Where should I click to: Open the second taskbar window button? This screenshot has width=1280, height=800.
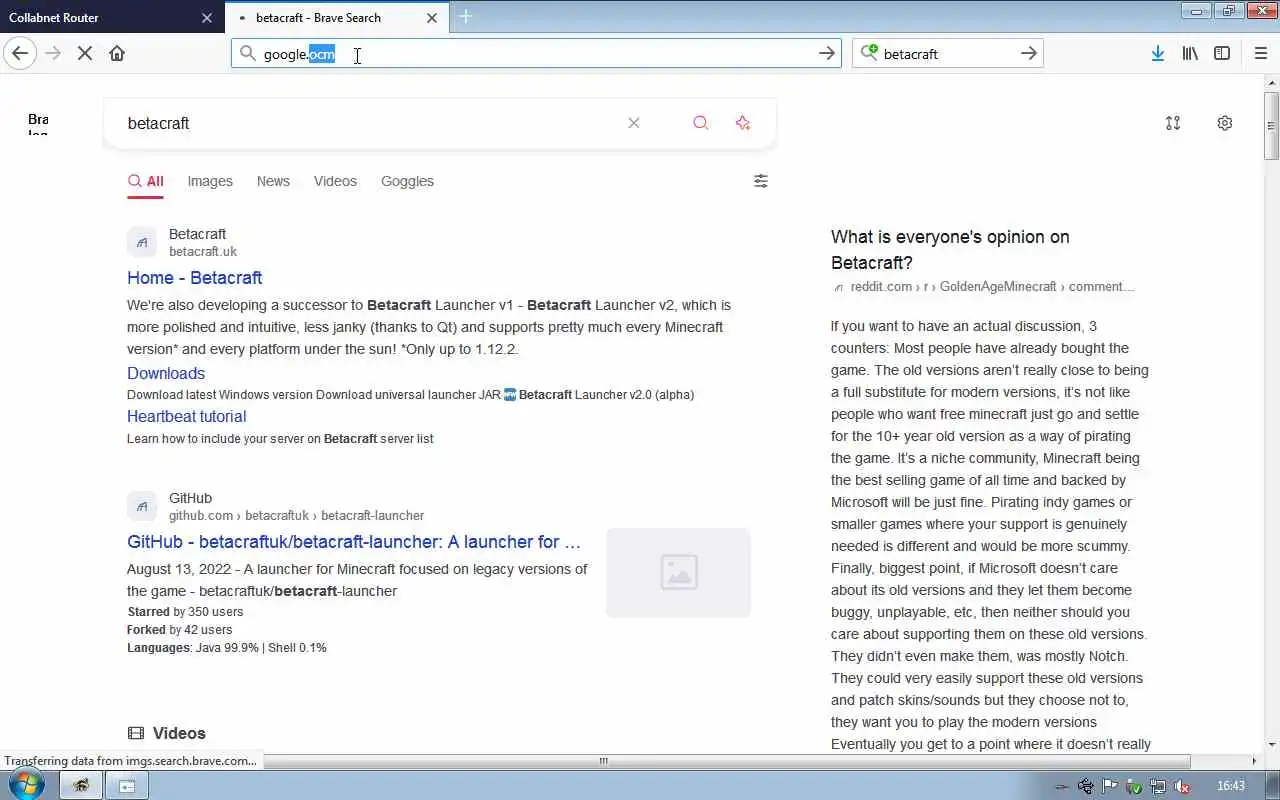[x=128, y=786]
